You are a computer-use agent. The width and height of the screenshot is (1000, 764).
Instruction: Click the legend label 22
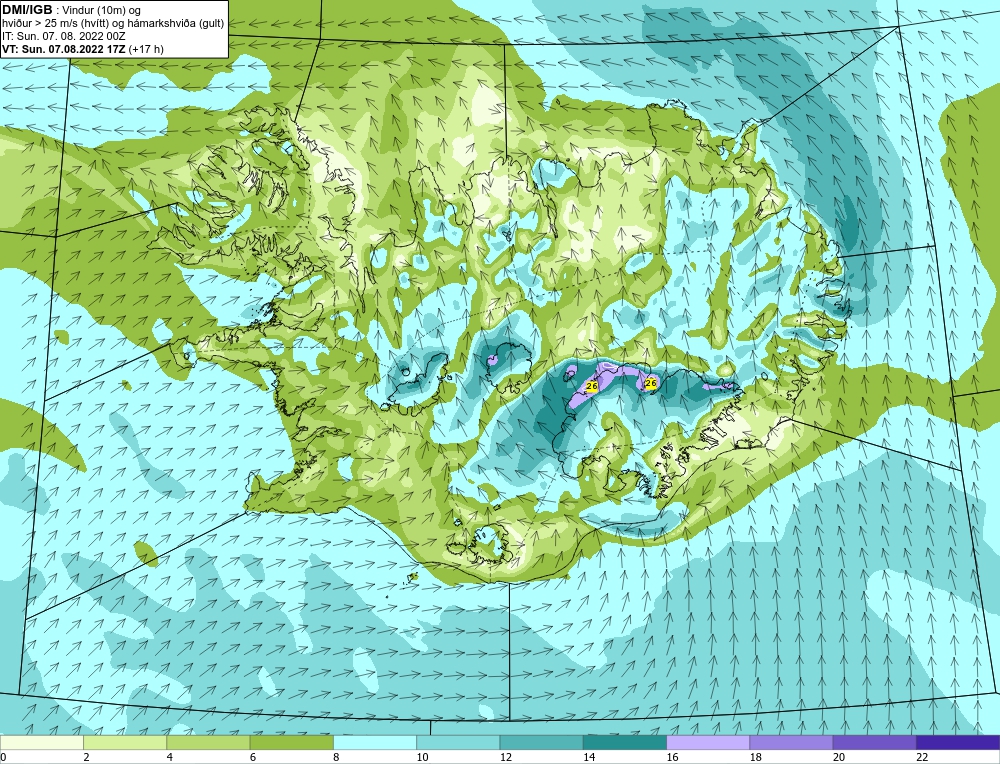tap(922, 757)
